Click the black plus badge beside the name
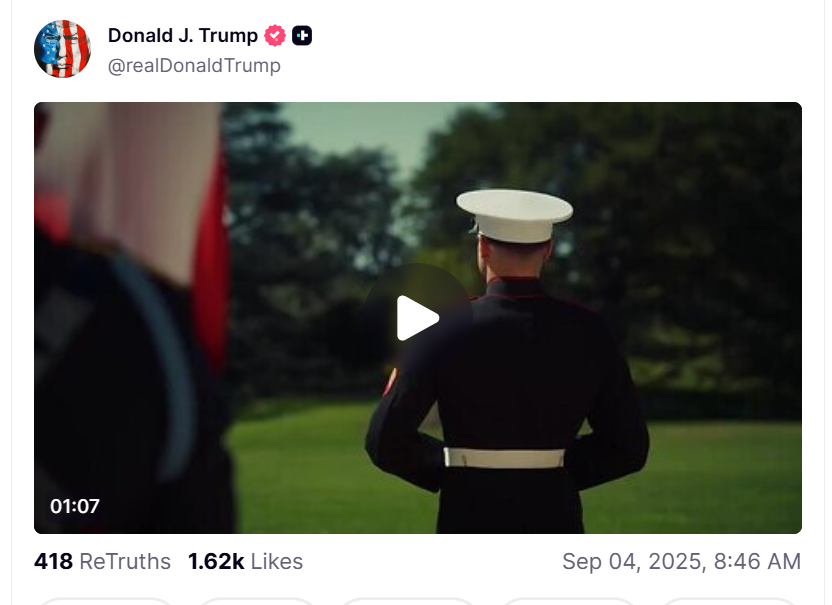 (x=302, y=36)
